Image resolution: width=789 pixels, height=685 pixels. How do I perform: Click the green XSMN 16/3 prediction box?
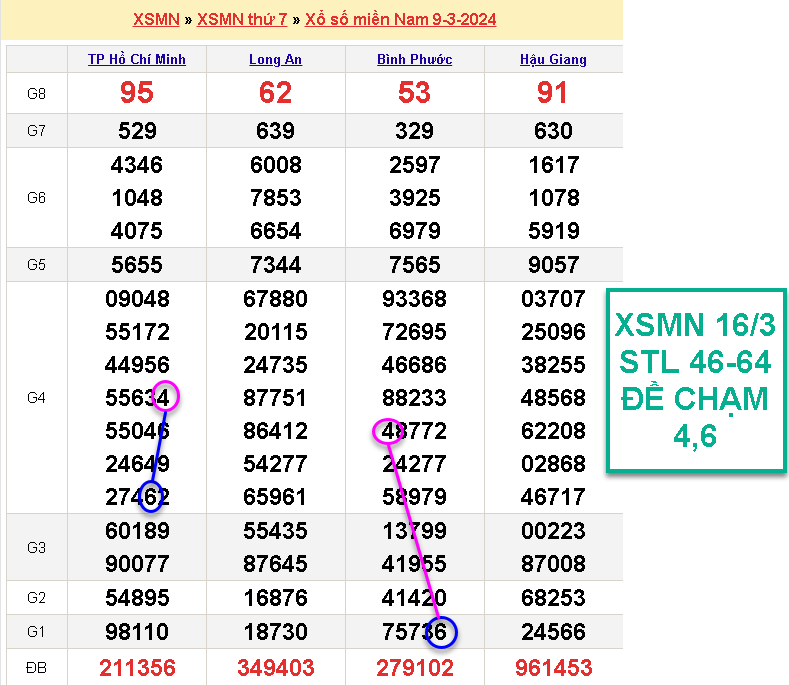click(x=695, y=381)
